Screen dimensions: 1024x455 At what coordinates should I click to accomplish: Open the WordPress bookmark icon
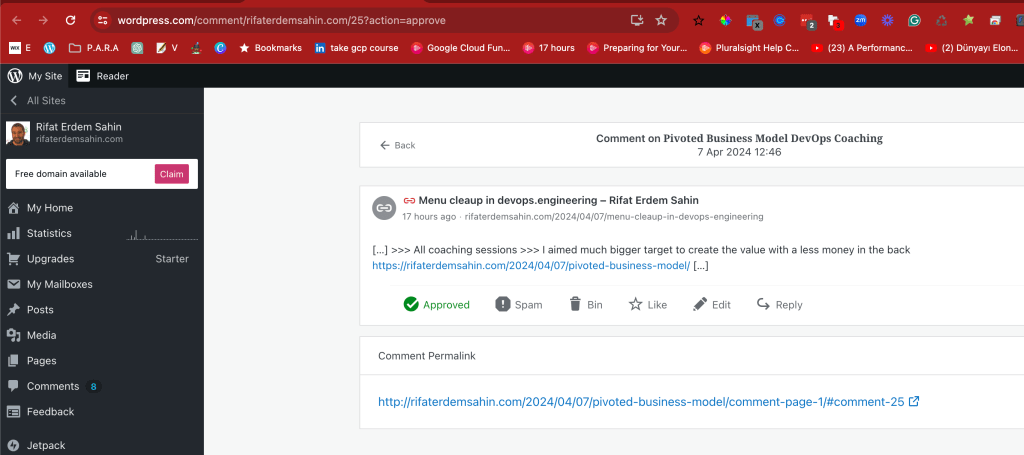(50, 48)
